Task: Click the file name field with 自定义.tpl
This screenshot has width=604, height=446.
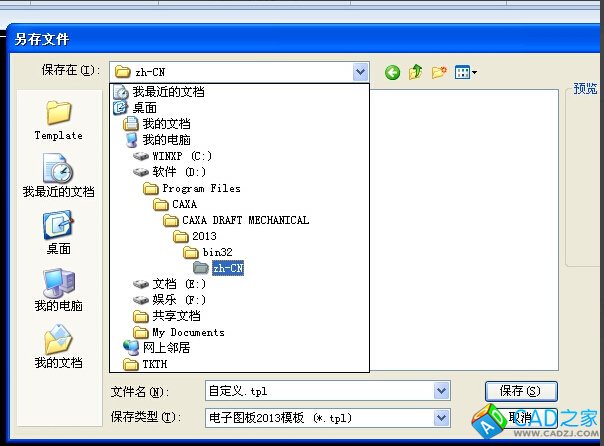Action: [315, 391]
